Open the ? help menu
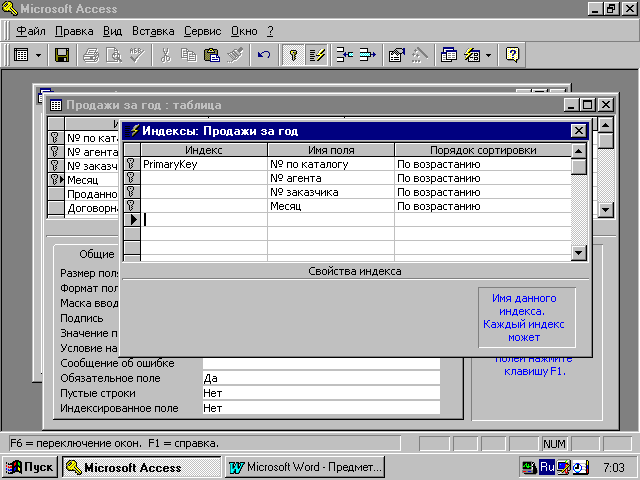 pyautogui.click(x=271, y=31)
